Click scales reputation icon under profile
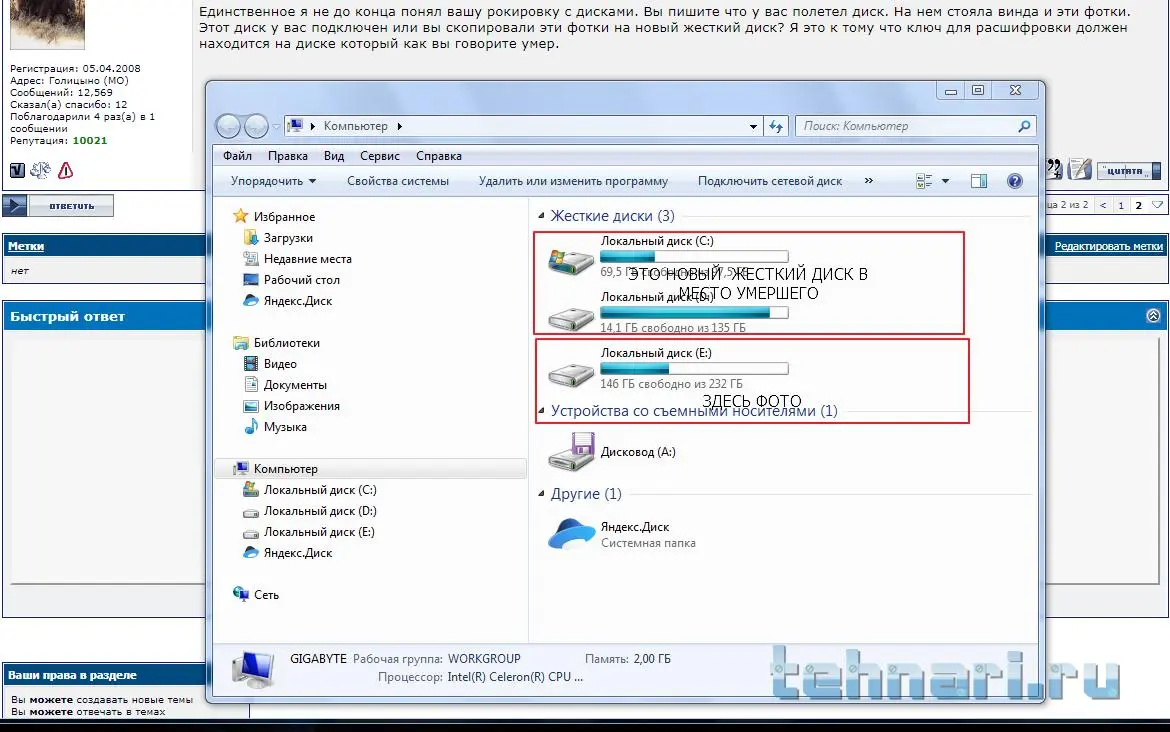1170x732 pixels. (x=40, y=171)
